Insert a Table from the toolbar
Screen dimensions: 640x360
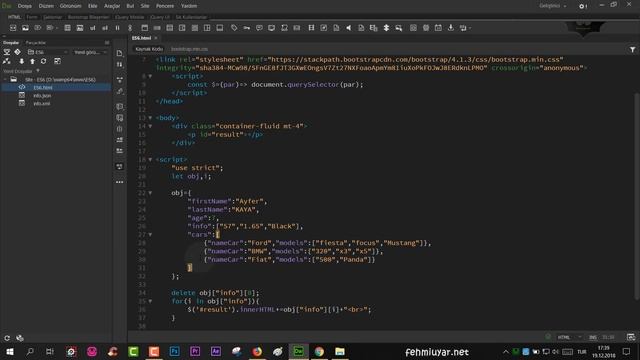click(67, 28)
